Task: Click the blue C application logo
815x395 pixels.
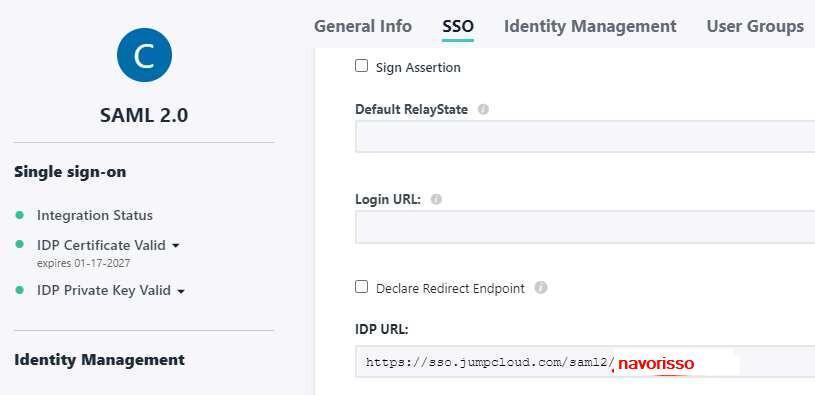Action: [x=144, y=55]
